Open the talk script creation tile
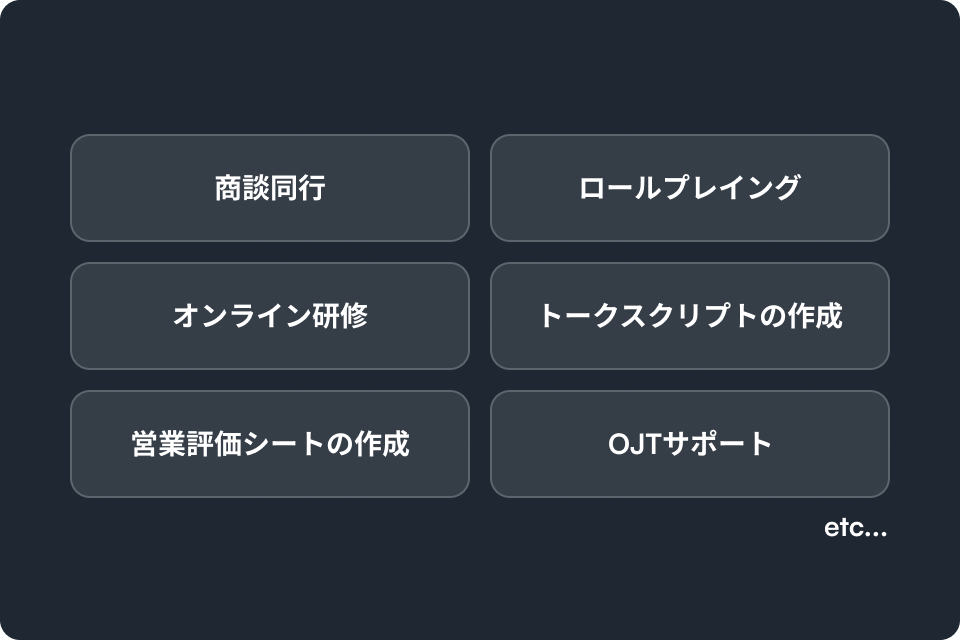Image resolution: width=960 pixels, height=640 pixels. point(690,316)
